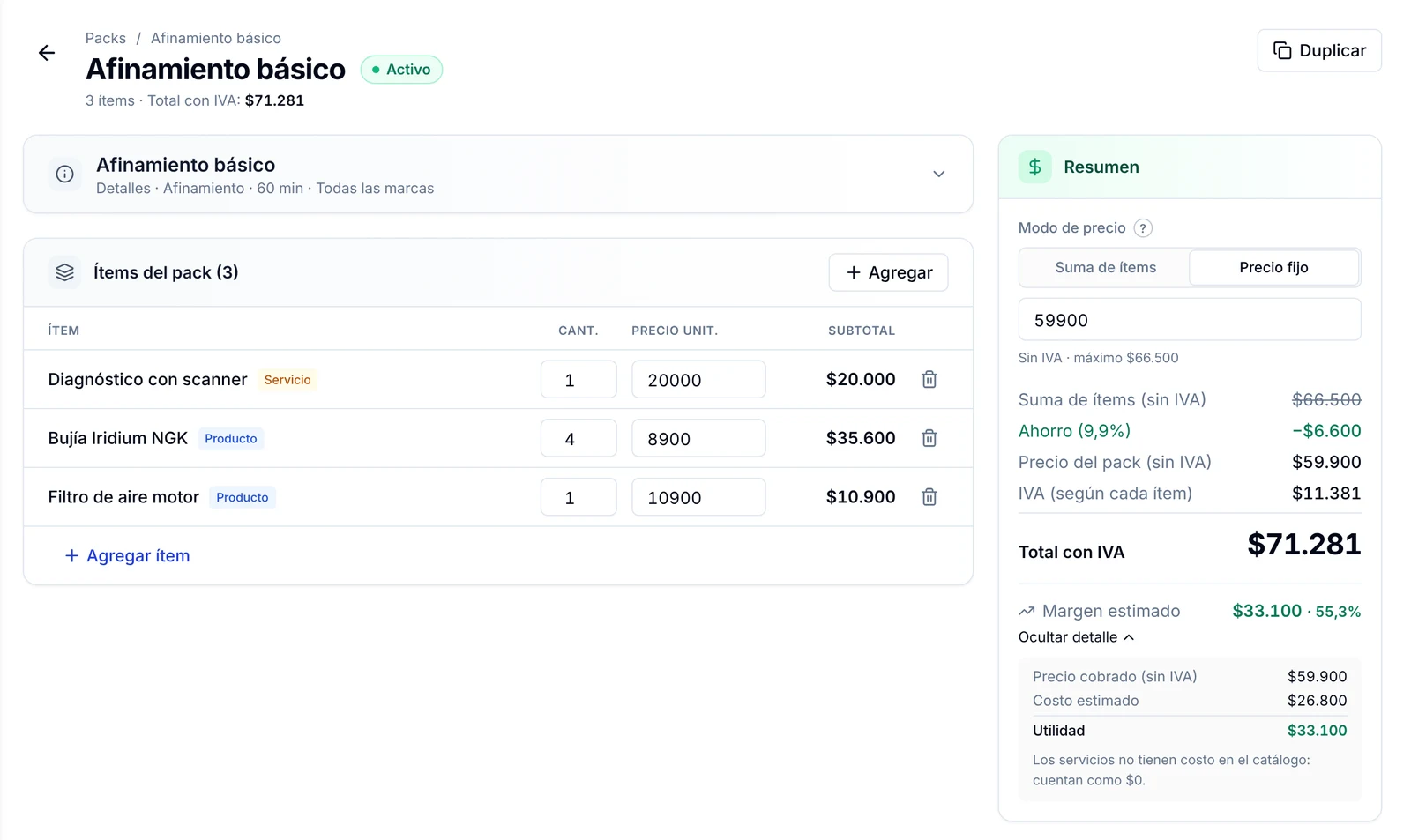Go back with the left arrow icon
Image resolution: width=1411 pixels, height=840 pixels.
(x=47, y=53)
